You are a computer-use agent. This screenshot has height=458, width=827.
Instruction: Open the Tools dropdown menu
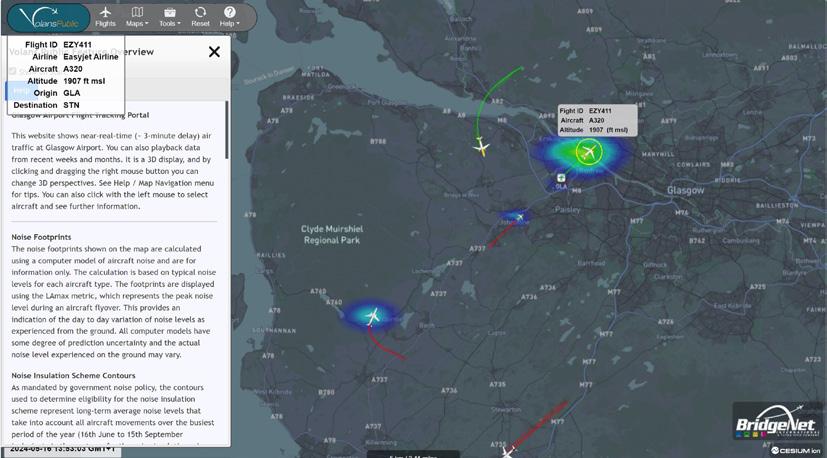[169, 17]
